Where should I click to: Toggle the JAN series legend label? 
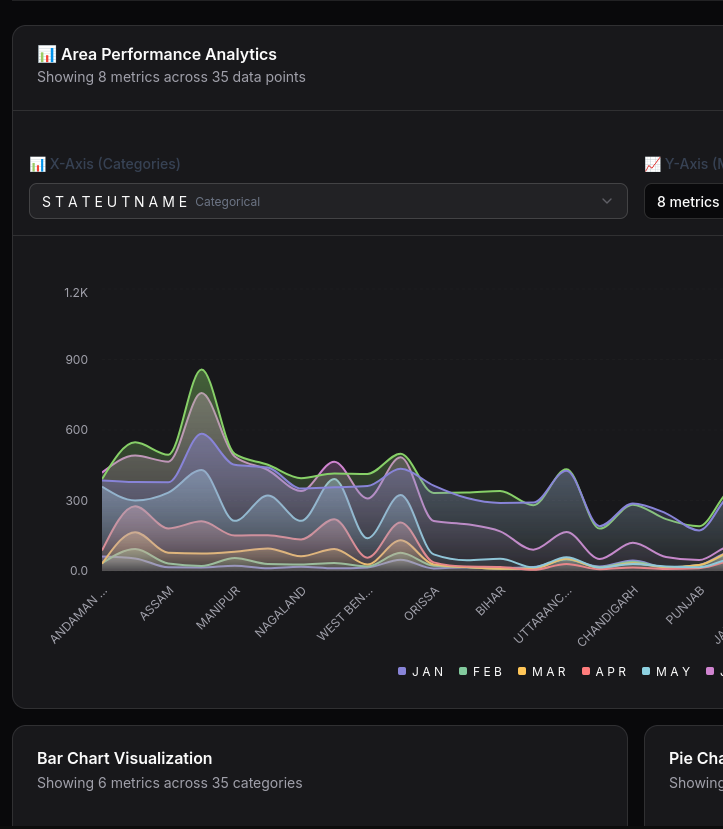(428, 672)
